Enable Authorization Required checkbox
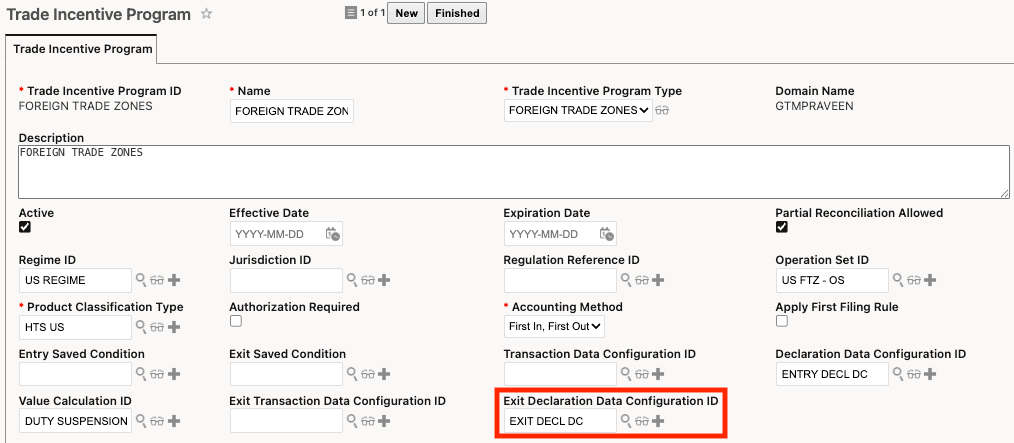 pyautogui.click(x=236, y=321)
